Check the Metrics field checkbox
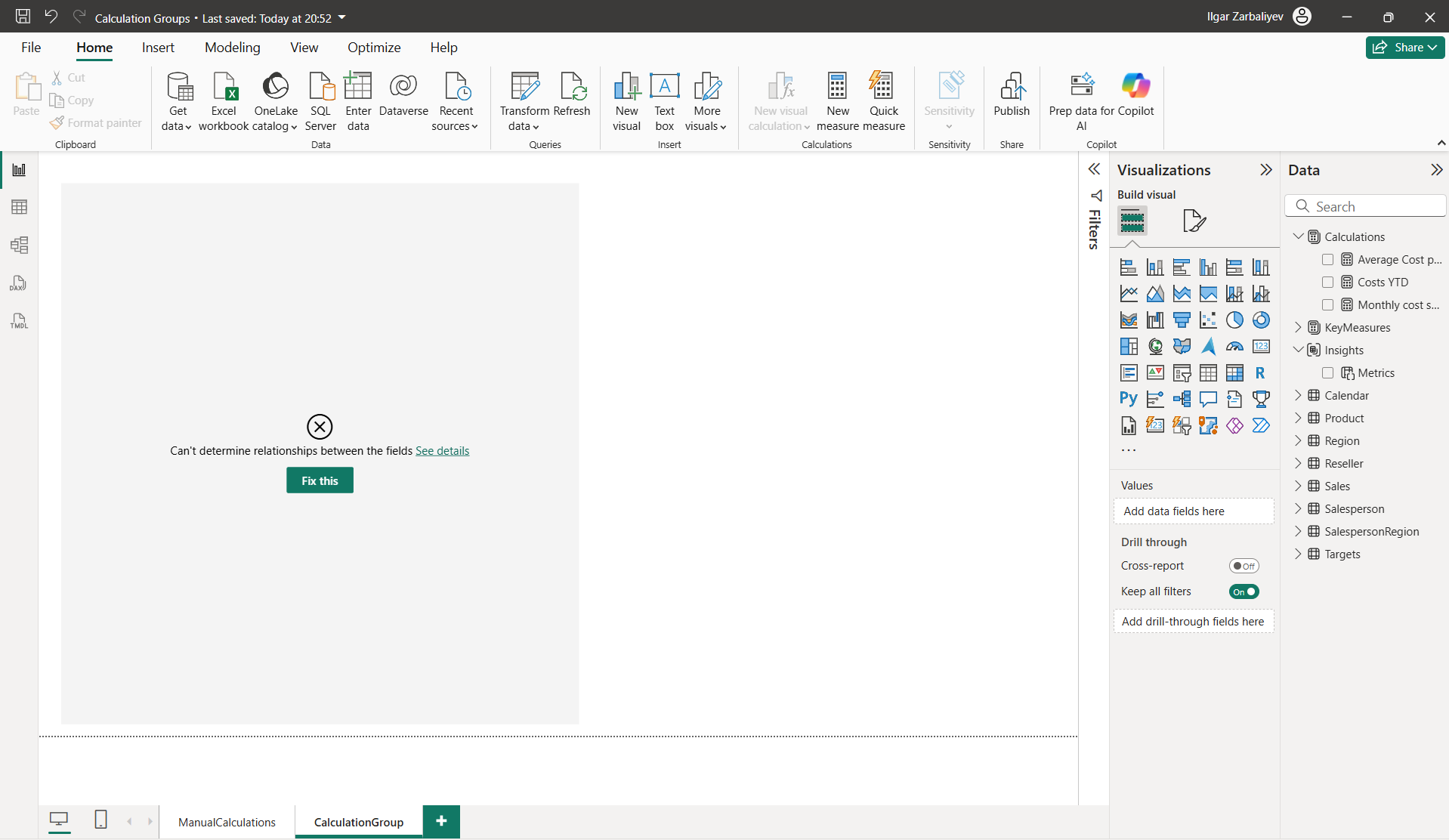 [x=1327, y=373]
